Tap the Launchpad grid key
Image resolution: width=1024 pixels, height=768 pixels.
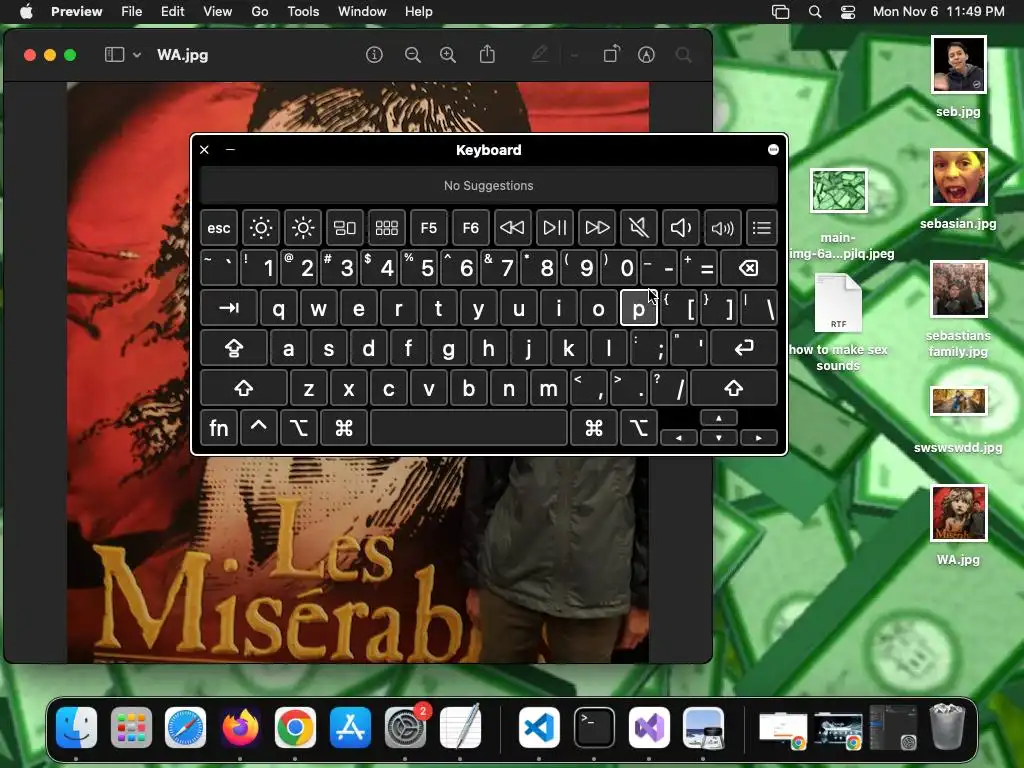[x=387, y=227]
